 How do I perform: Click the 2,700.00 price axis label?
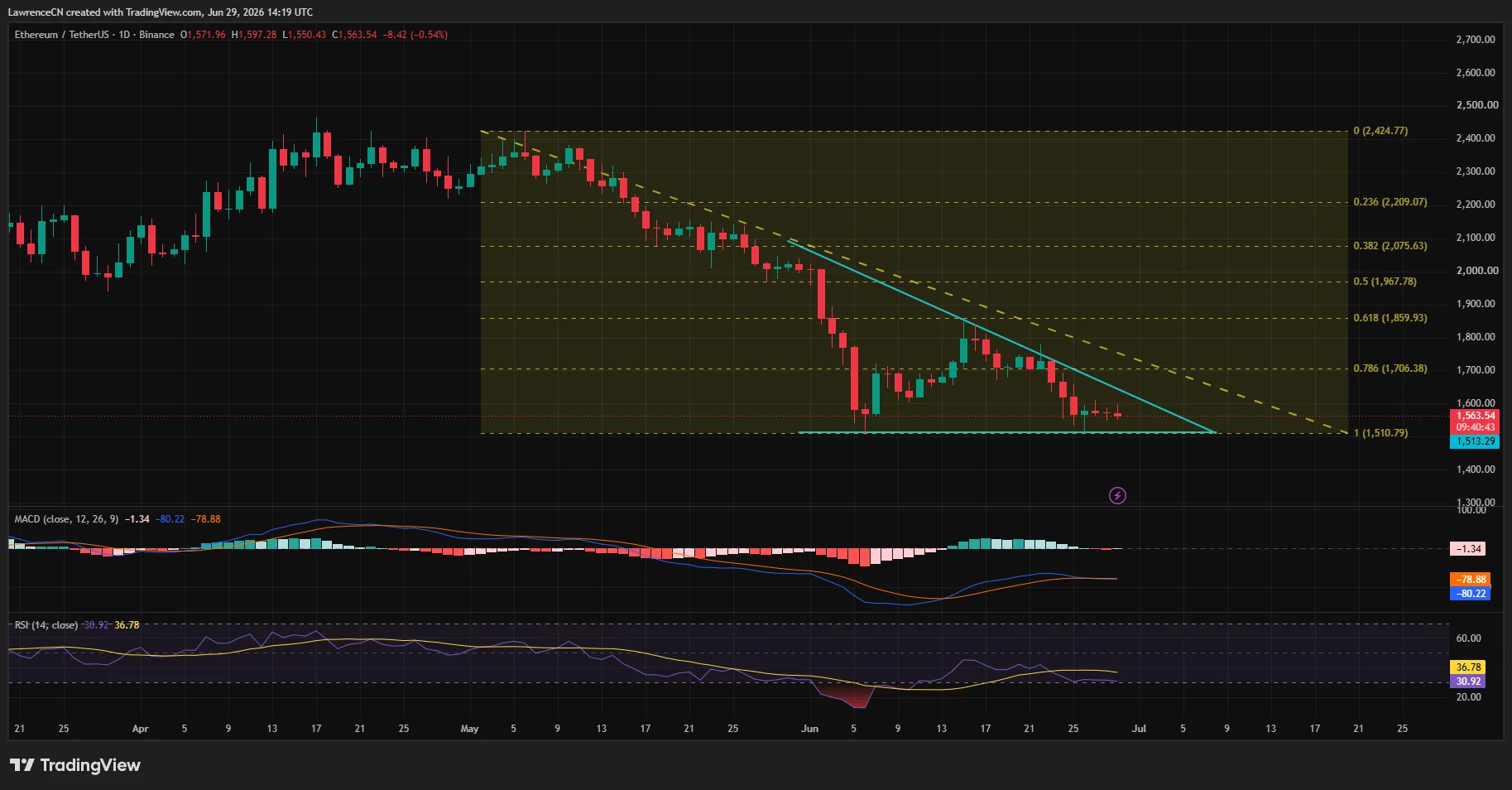point(1476,40)
